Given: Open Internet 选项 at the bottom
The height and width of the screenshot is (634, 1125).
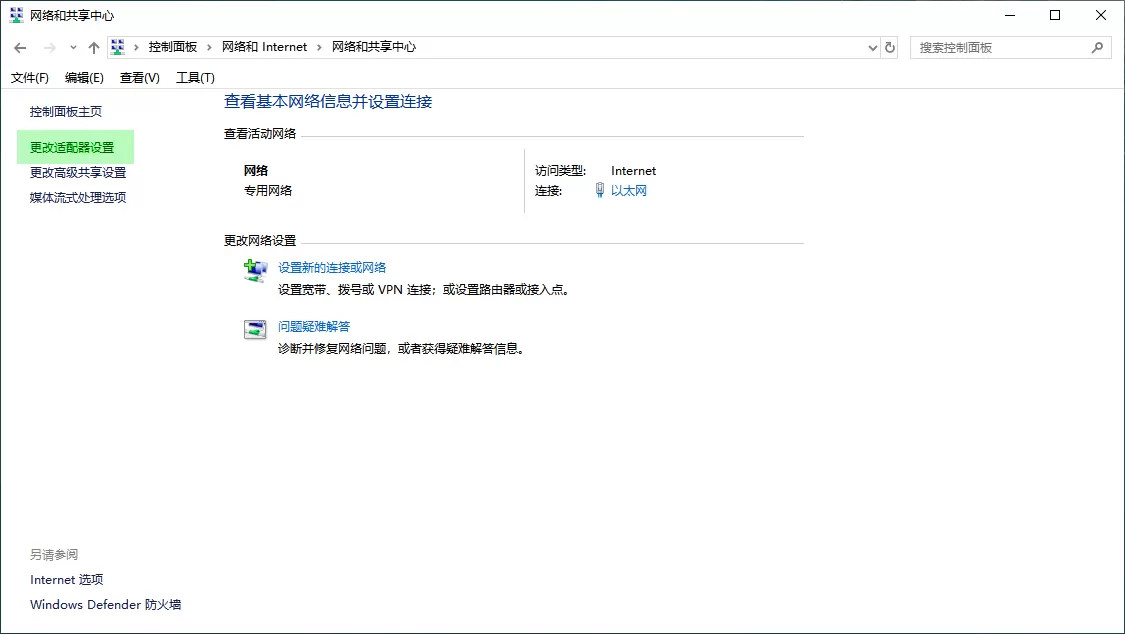Looking at the screenshot, I should [x=67, y=579].
